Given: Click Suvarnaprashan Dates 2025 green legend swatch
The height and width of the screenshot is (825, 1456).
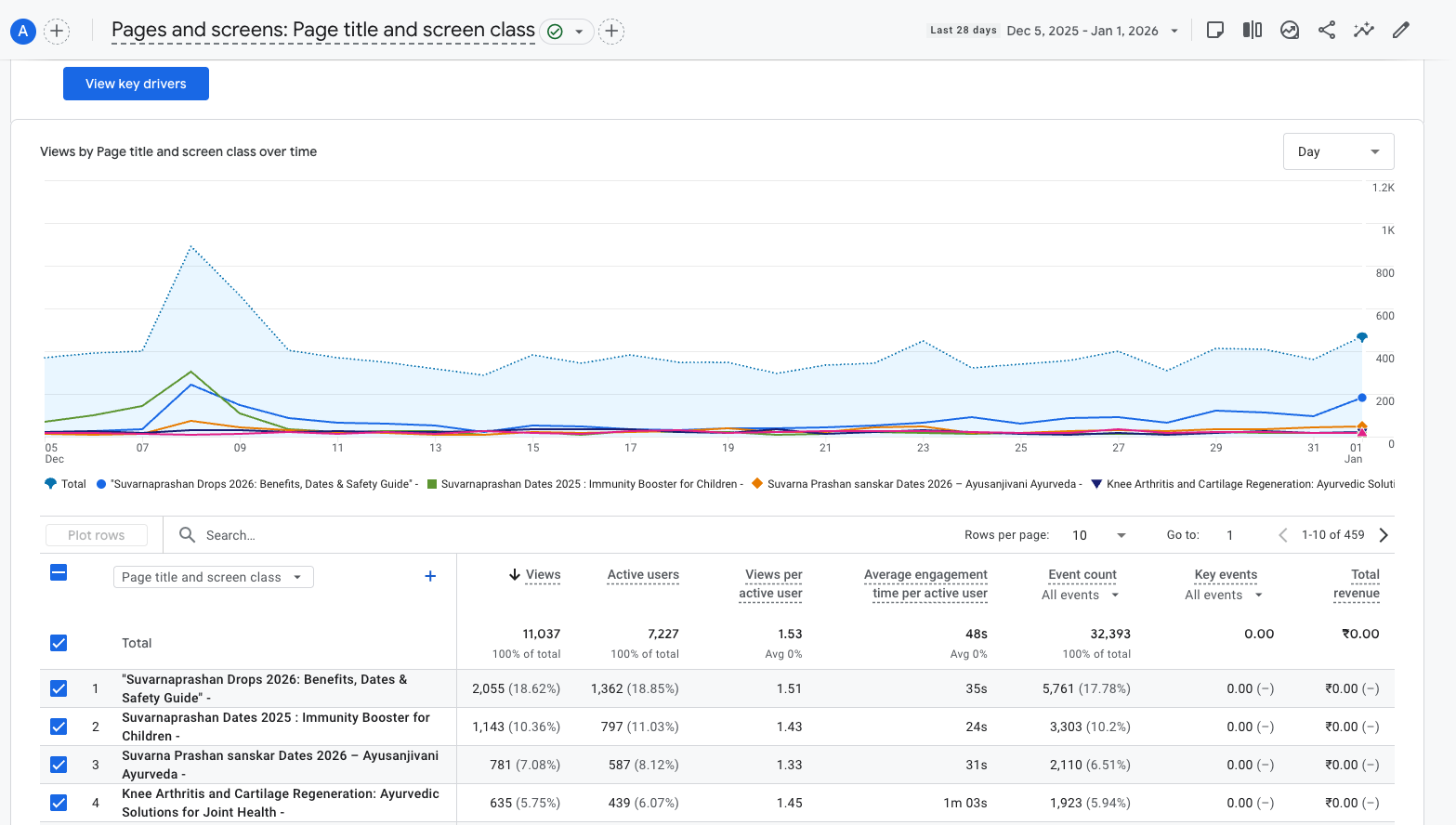Looking at the screenshot, I should pyautogui.click(x=432, y=484).
